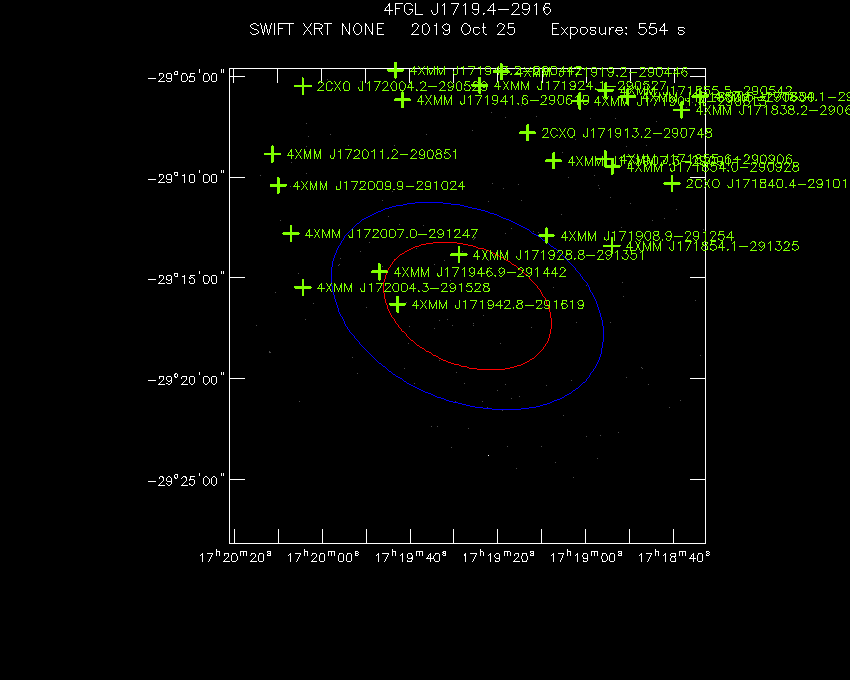Select the label 2CXO J171913.2-290748

click(x=627, y=133)
